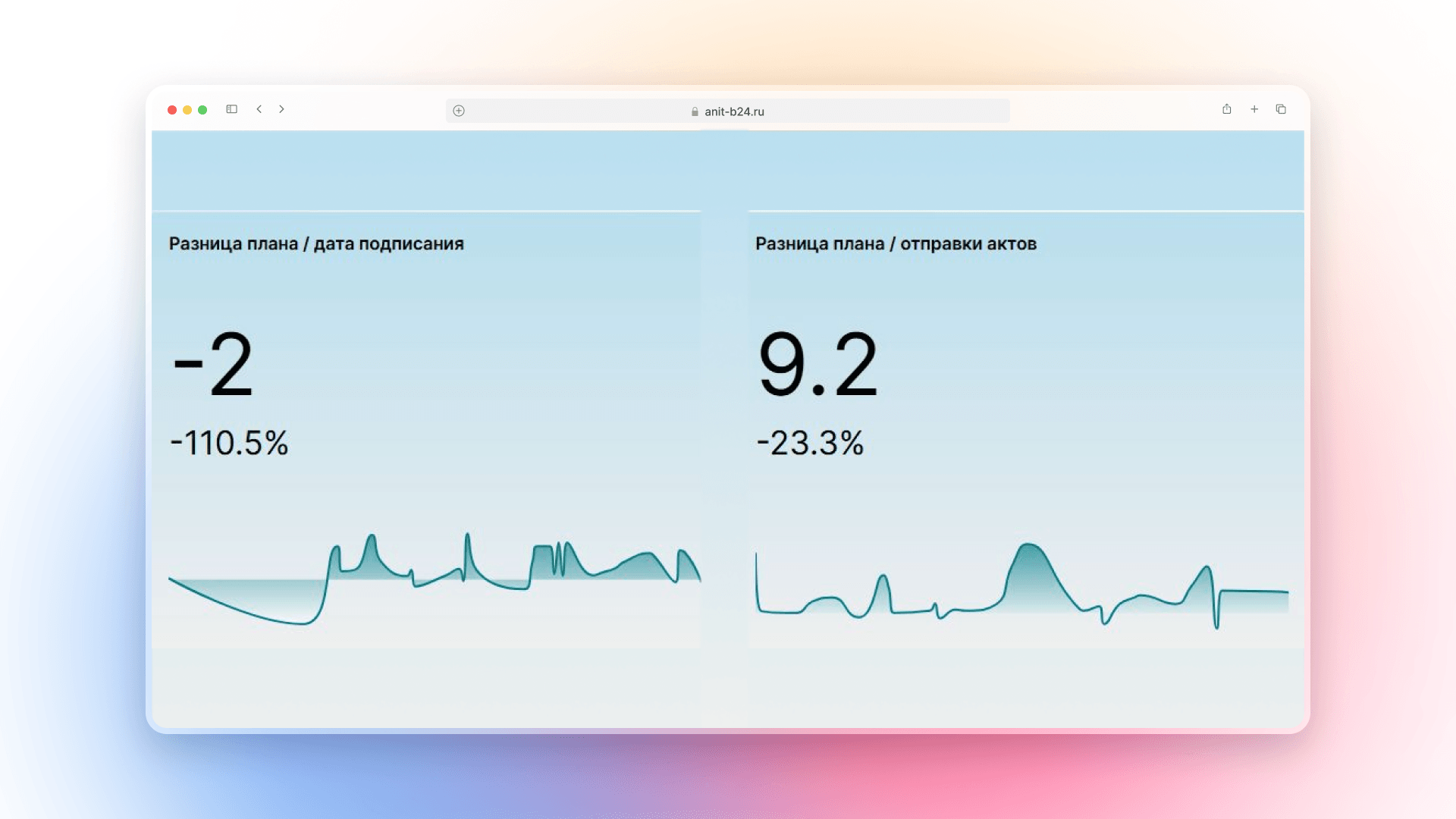Click the -23.3% change indicator
Image resolution: width=1456 pixels, height=819 pixels.
810,443
